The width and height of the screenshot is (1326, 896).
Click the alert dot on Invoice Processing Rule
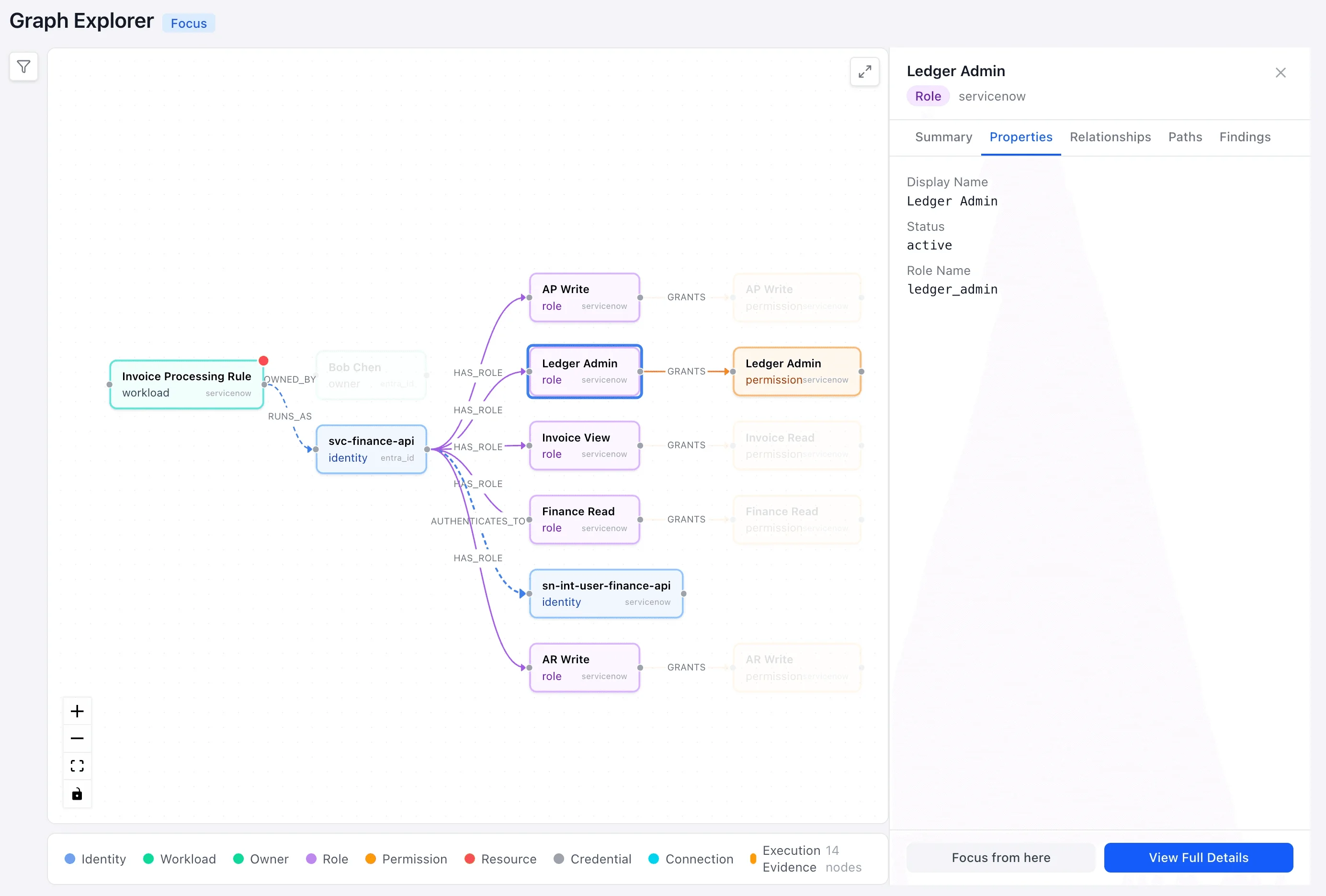coord(263,361)
